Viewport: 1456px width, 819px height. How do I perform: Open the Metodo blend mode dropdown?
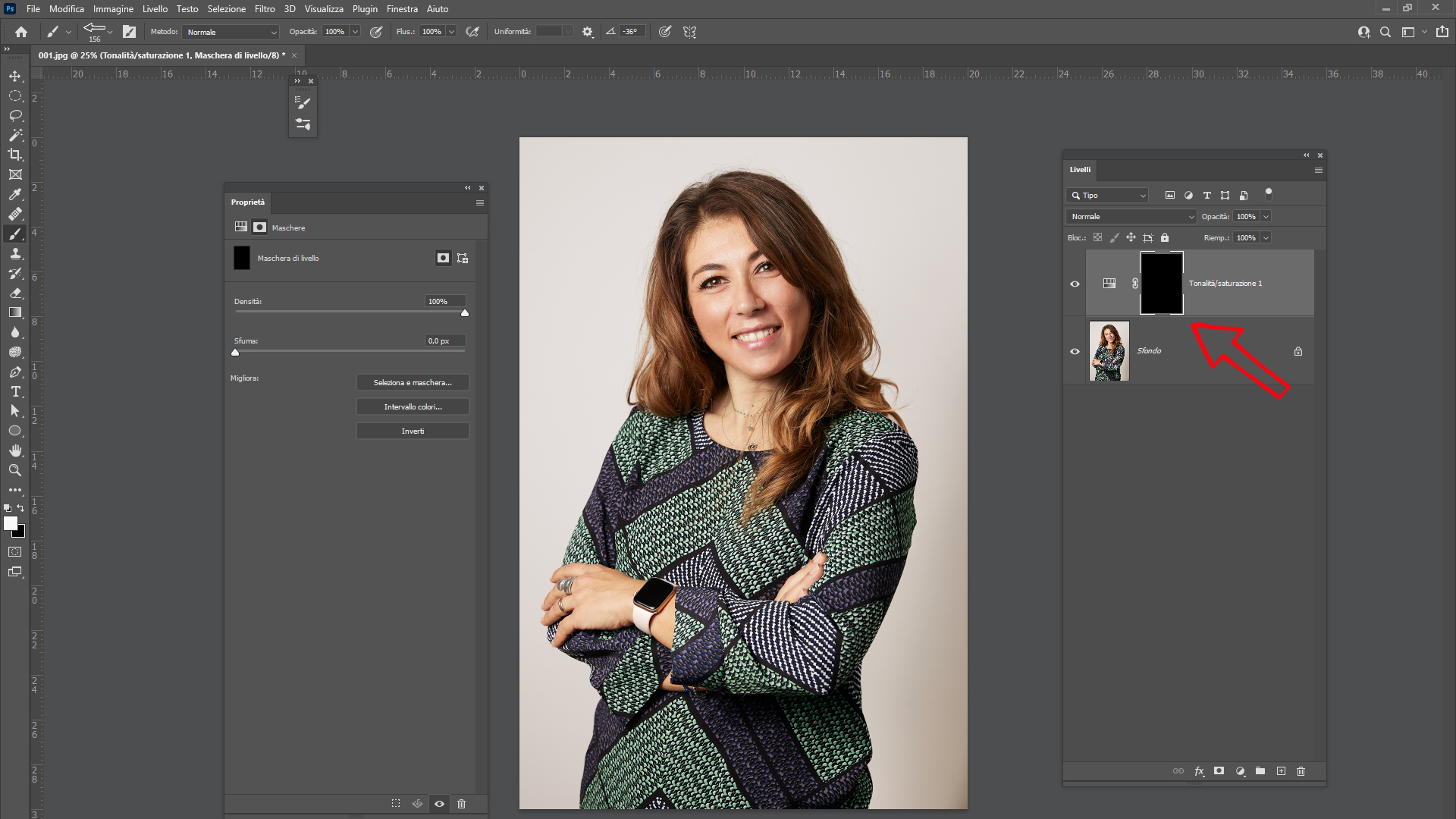coord(232,32)
